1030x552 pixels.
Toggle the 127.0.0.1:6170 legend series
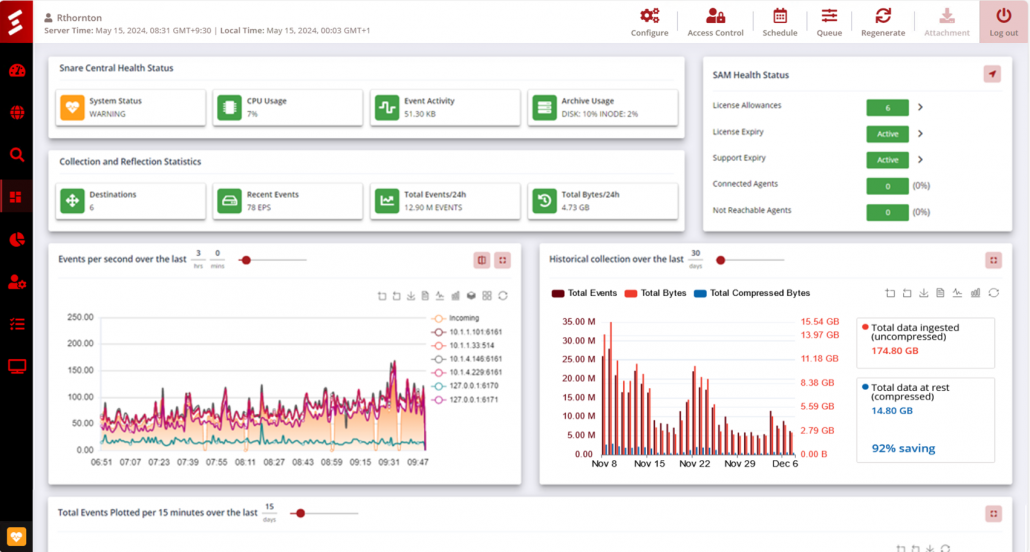465,386
